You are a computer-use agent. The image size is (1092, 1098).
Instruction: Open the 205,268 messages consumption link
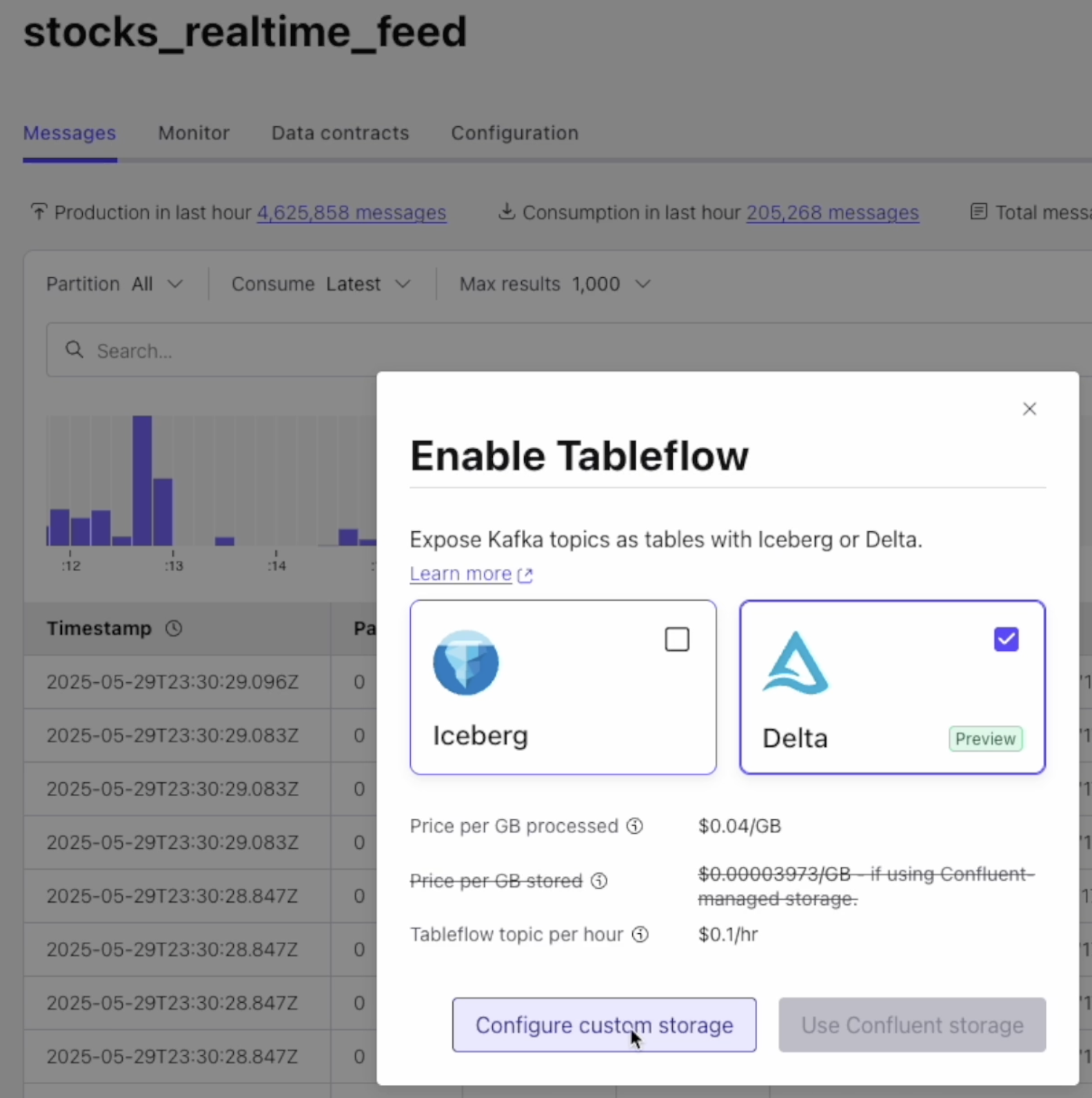[833, 212]
